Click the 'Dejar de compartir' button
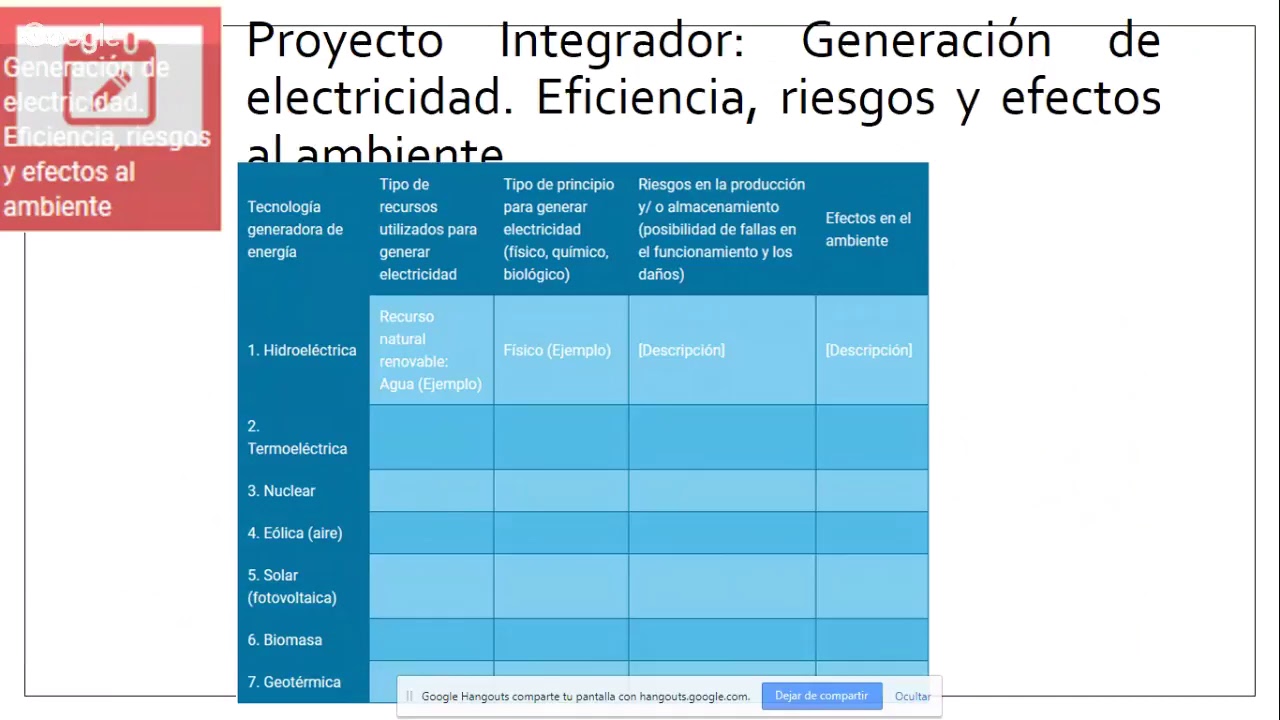Viewport: 1280px width, 720px height. coord(821,696)
